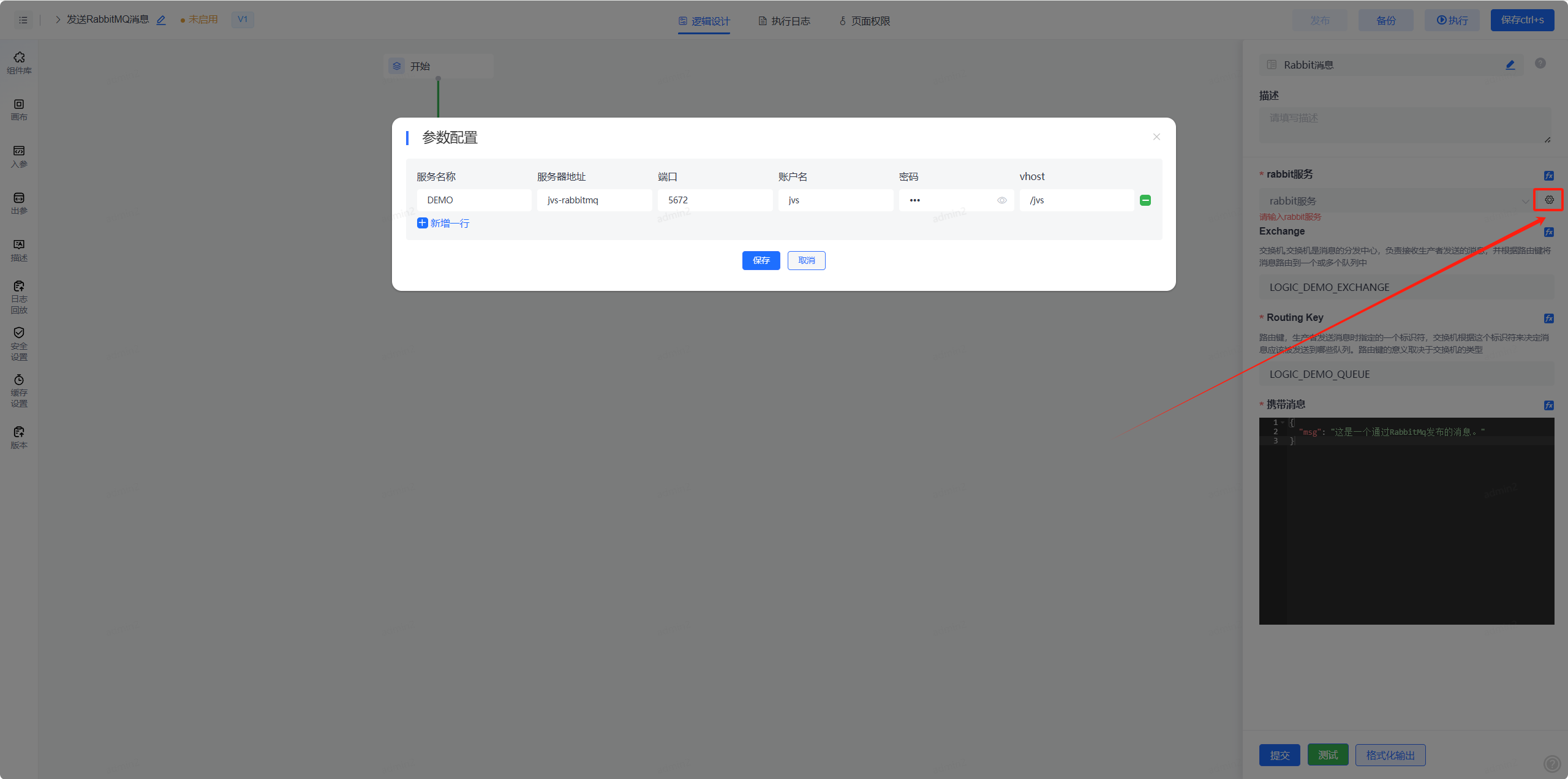Open the 组件库 component library sidebar icon
Viewport: 1568px width, 779px height.
coord(19,62)
